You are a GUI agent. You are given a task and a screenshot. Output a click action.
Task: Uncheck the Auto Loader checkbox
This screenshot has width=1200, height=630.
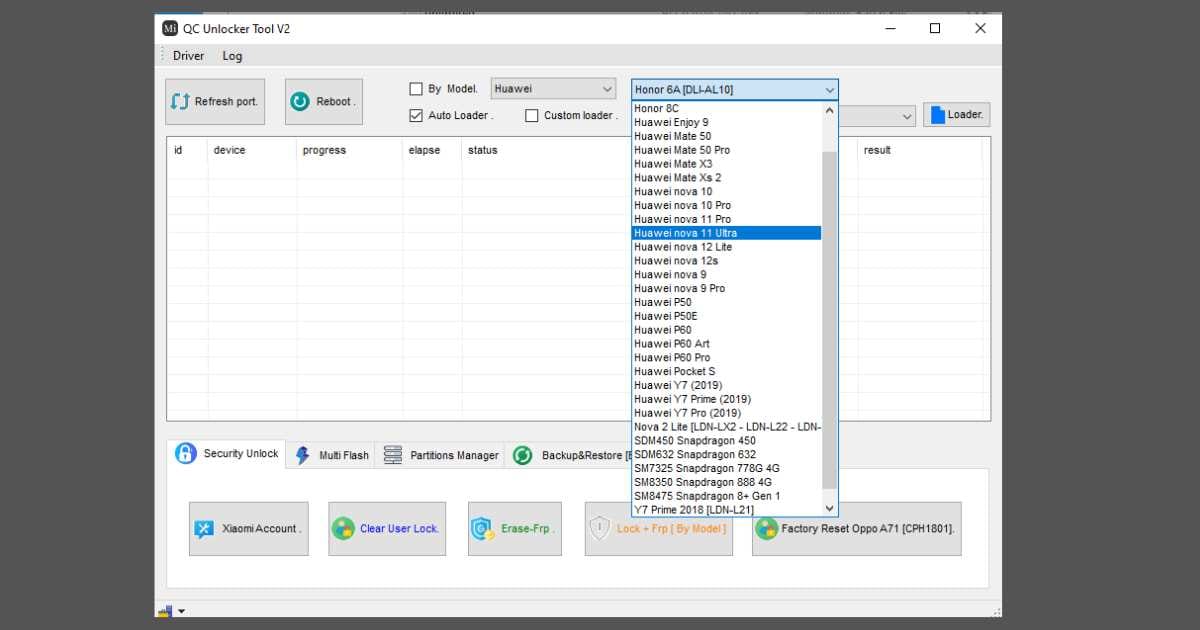click(416, 115)
